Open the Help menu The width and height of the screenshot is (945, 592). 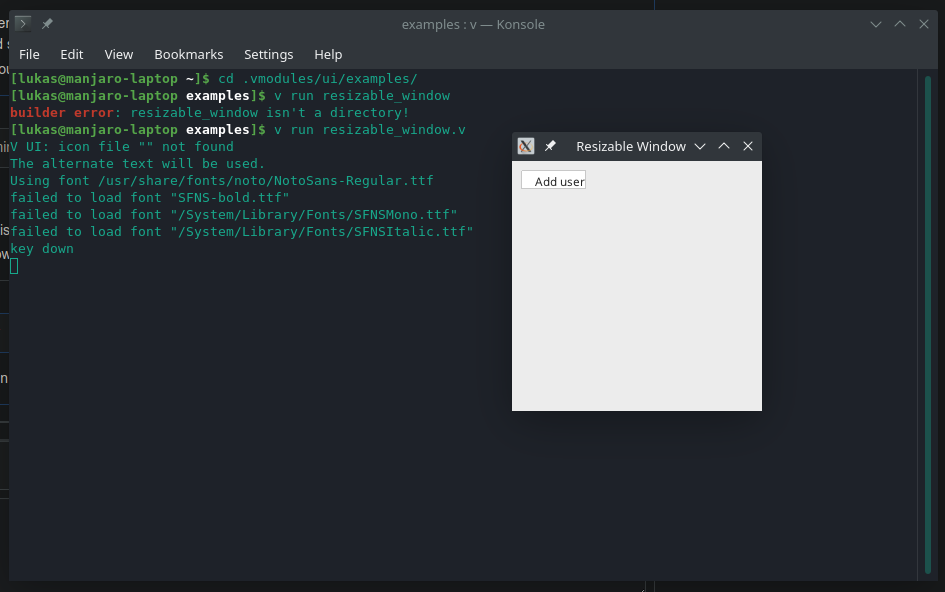(328, 54)
